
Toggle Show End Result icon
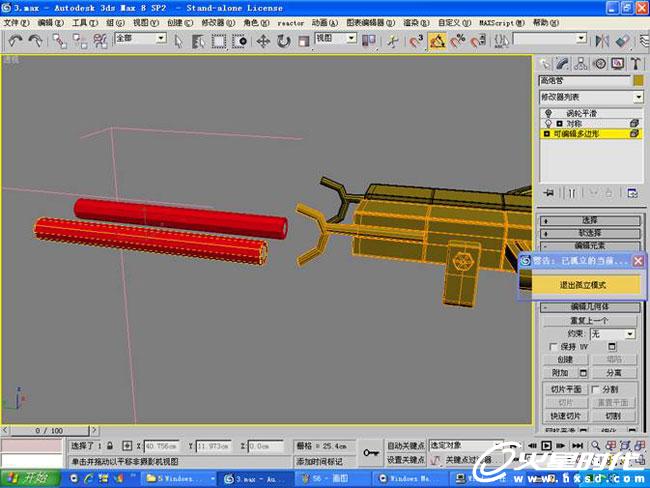(572, 193)
